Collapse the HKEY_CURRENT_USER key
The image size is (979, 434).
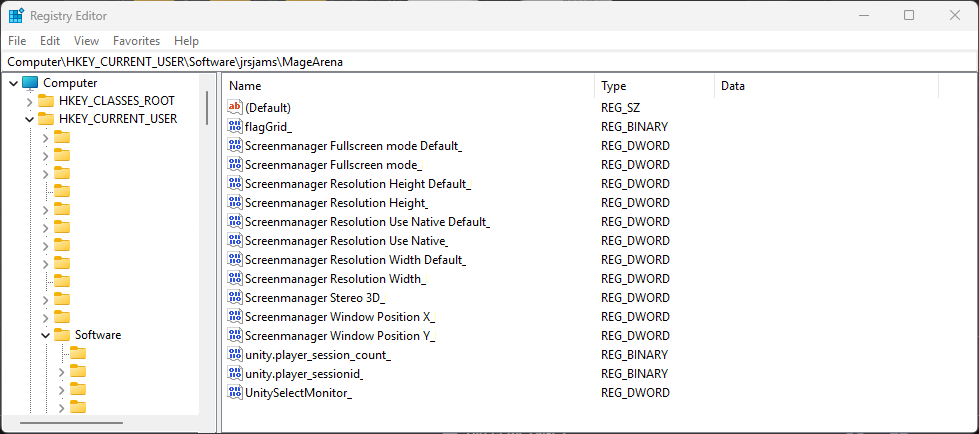coord(28,119)
